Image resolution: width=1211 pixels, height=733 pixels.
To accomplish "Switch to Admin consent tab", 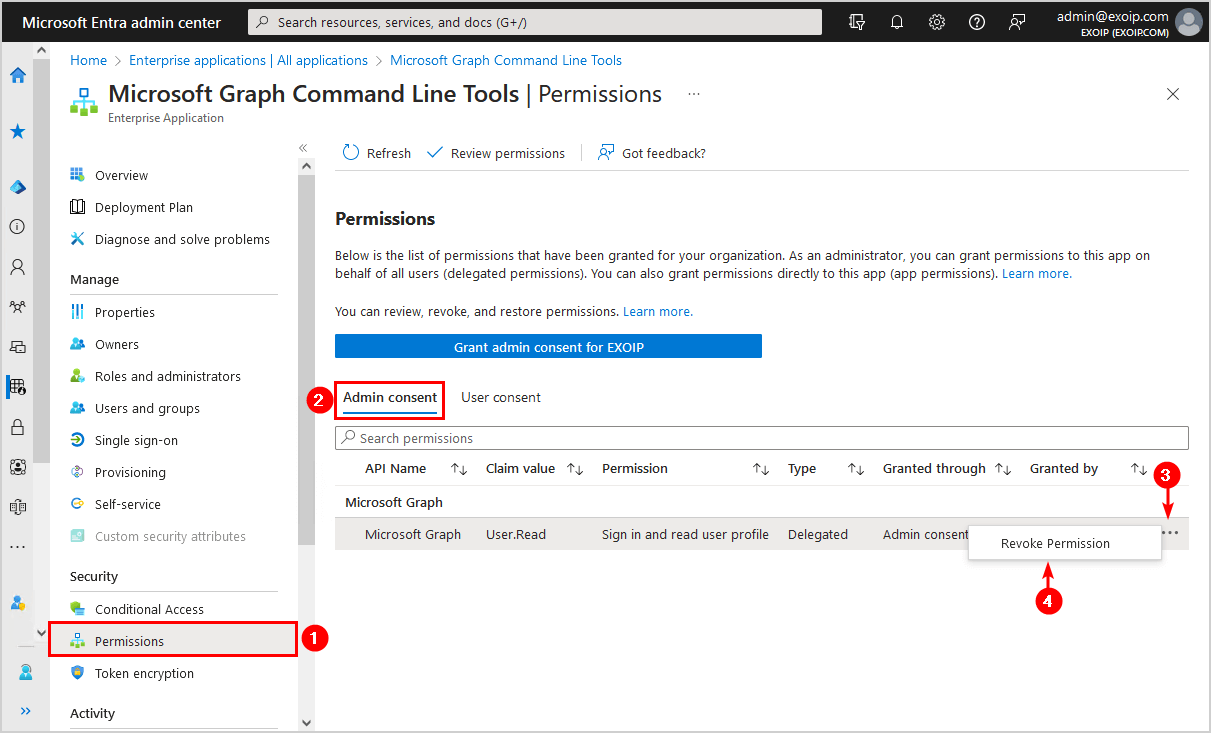I will coord(390,397).
